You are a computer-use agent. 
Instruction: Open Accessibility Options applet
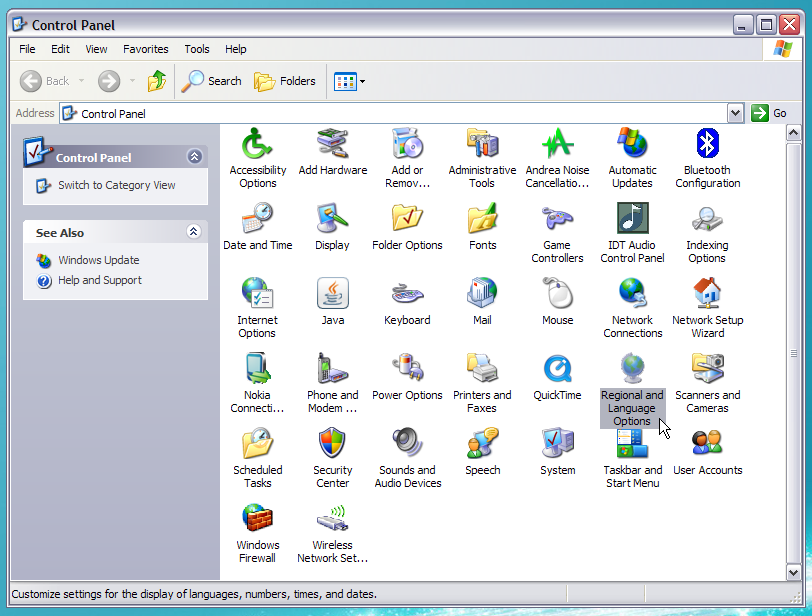257,144
